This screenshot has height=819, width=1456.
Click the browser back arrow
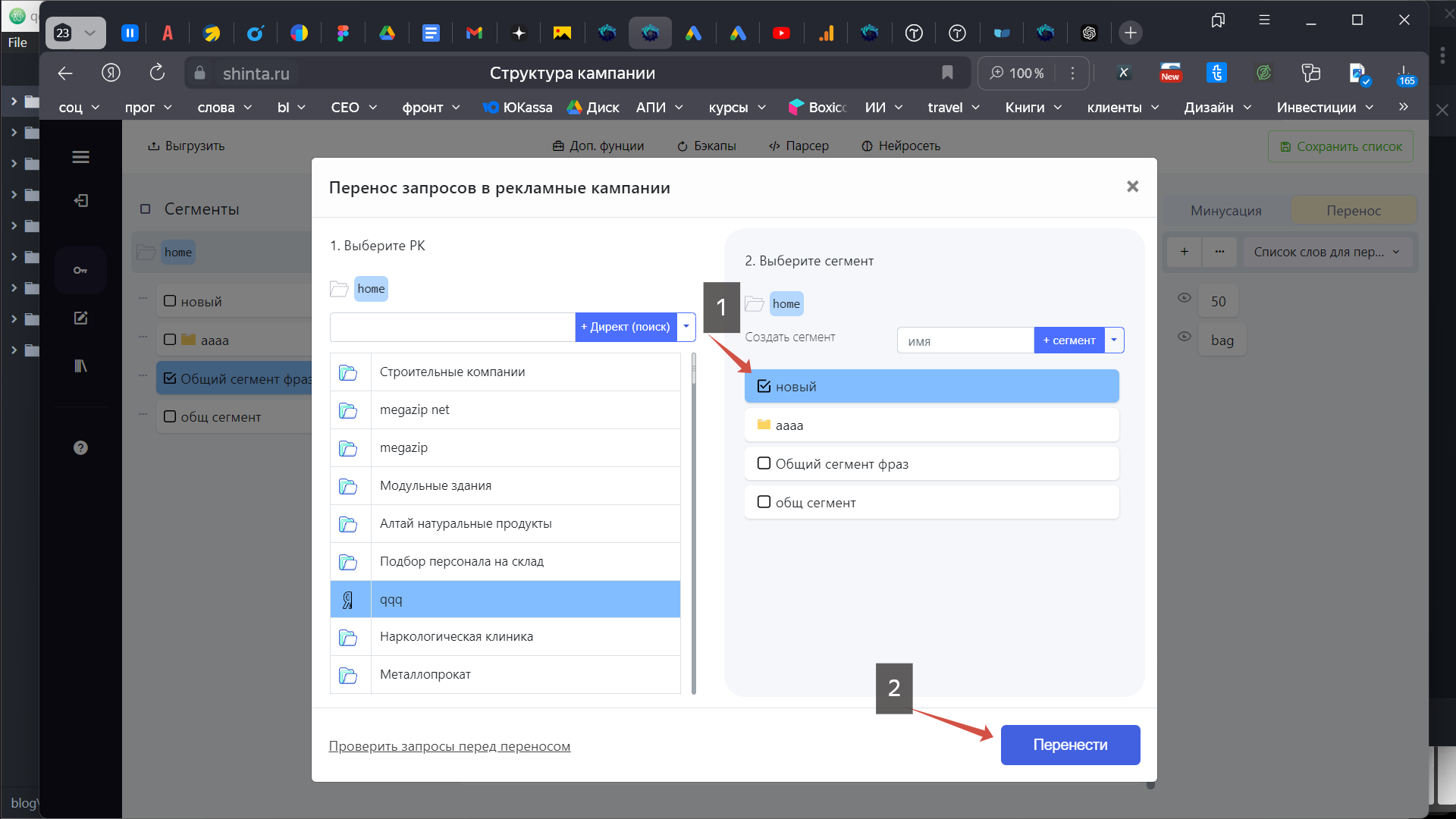coord(65,73)
